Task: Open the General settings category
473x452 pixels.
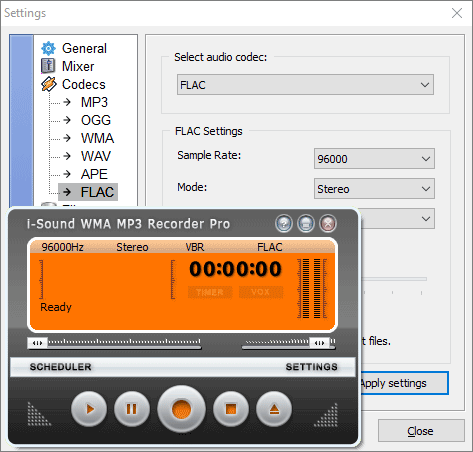Action: pyautogui.click(x=84, y=49)
